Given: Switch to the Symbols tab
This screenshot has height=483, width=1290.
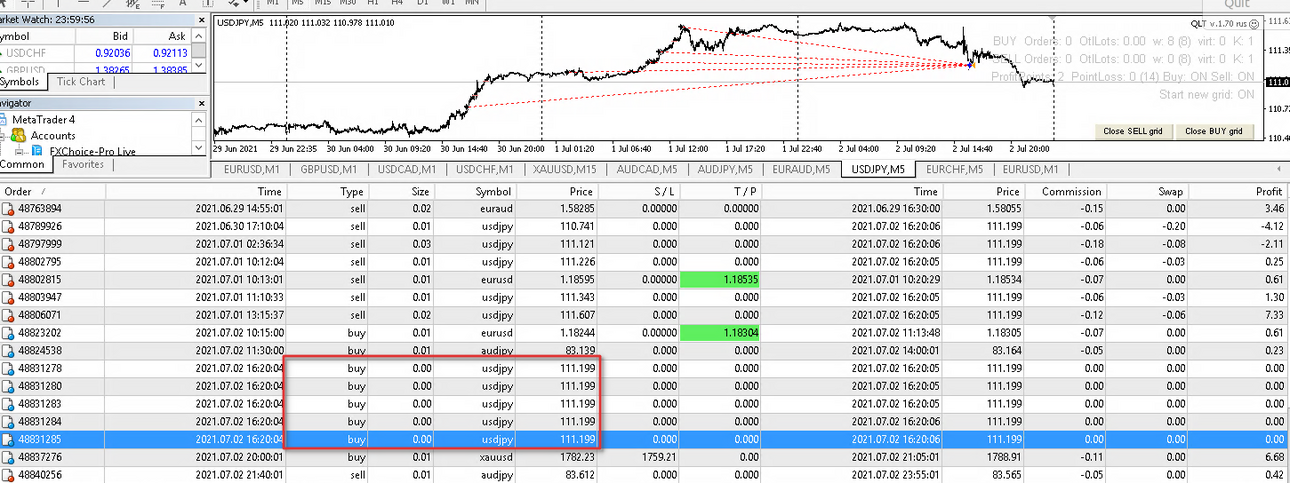Looking at the screenshot, I should [x=21, y=82].
